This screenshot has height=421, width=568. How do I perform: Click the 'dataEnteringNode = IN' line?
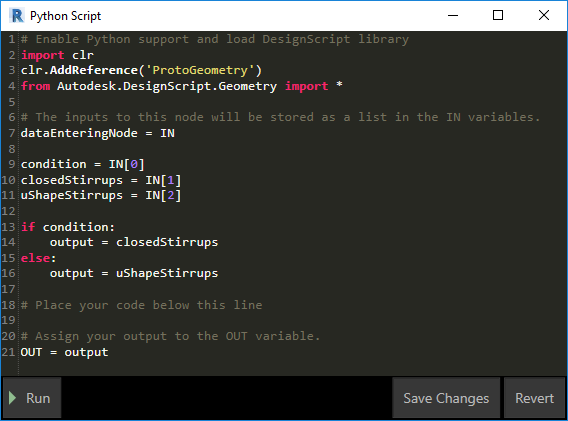click(98, 133)
